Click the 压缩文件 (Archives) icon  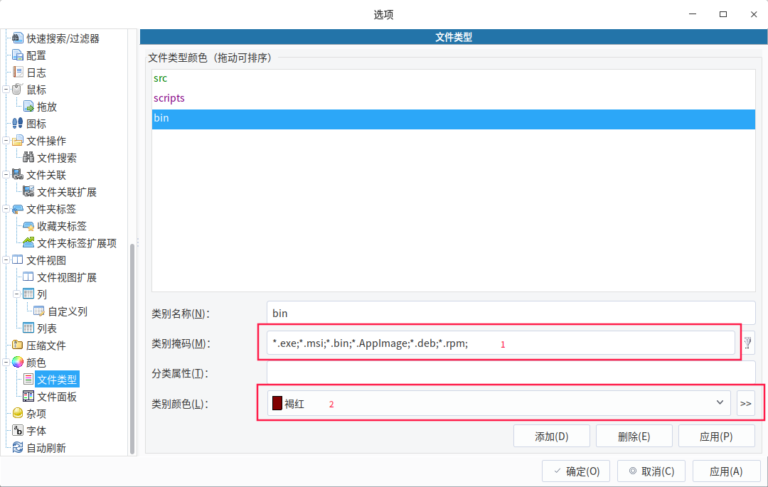coord(17,345)
